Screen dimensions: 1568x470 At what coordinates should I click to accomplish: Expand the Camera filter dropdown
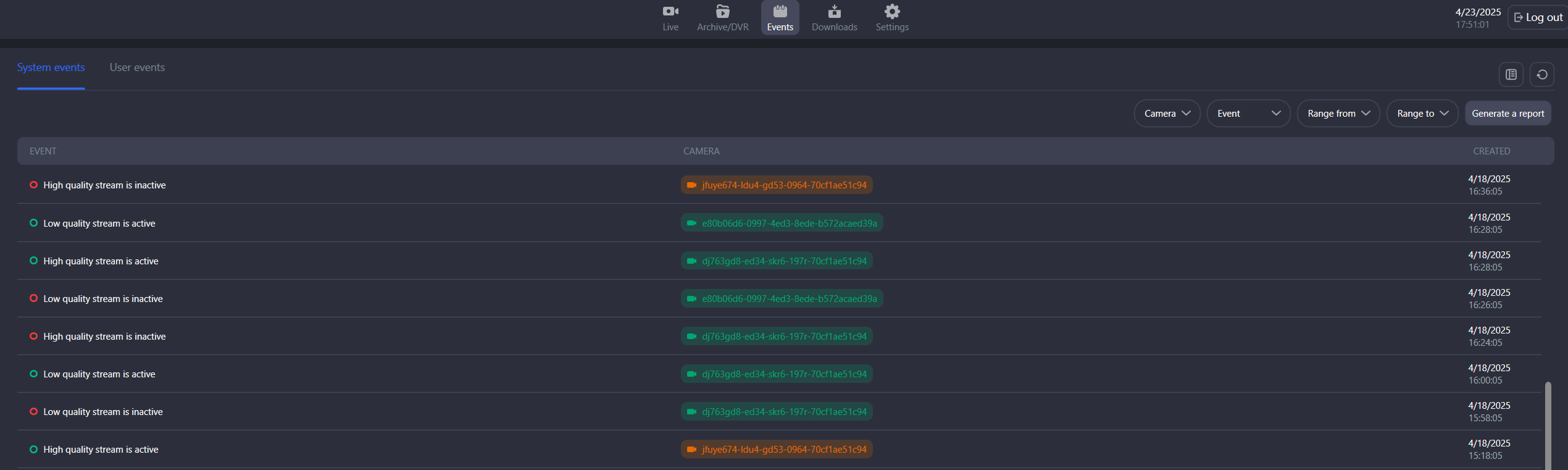[1166, 114]
